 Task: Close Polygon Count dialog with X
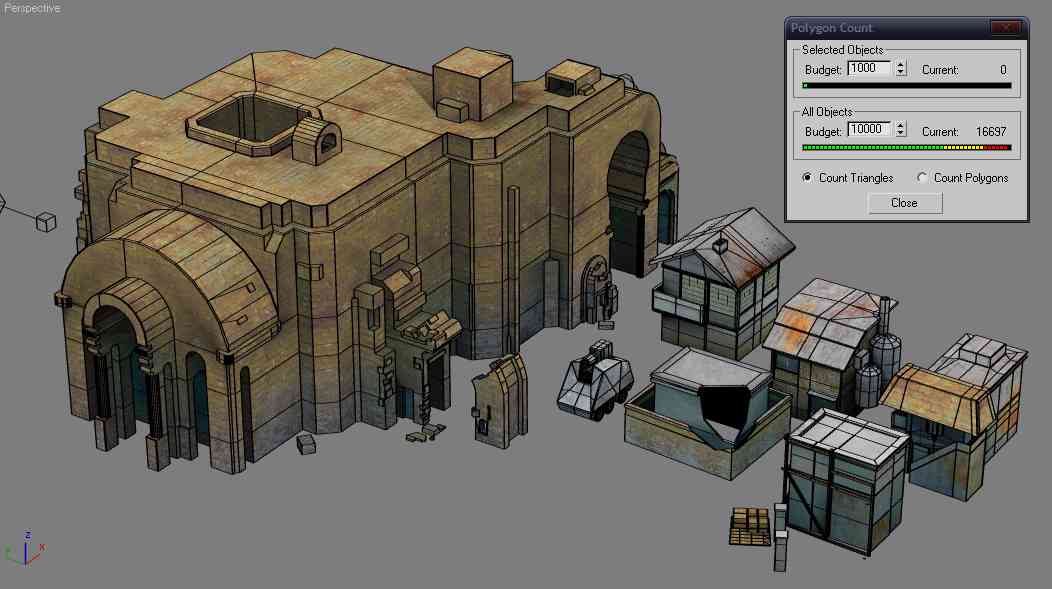click(1005, 28)
